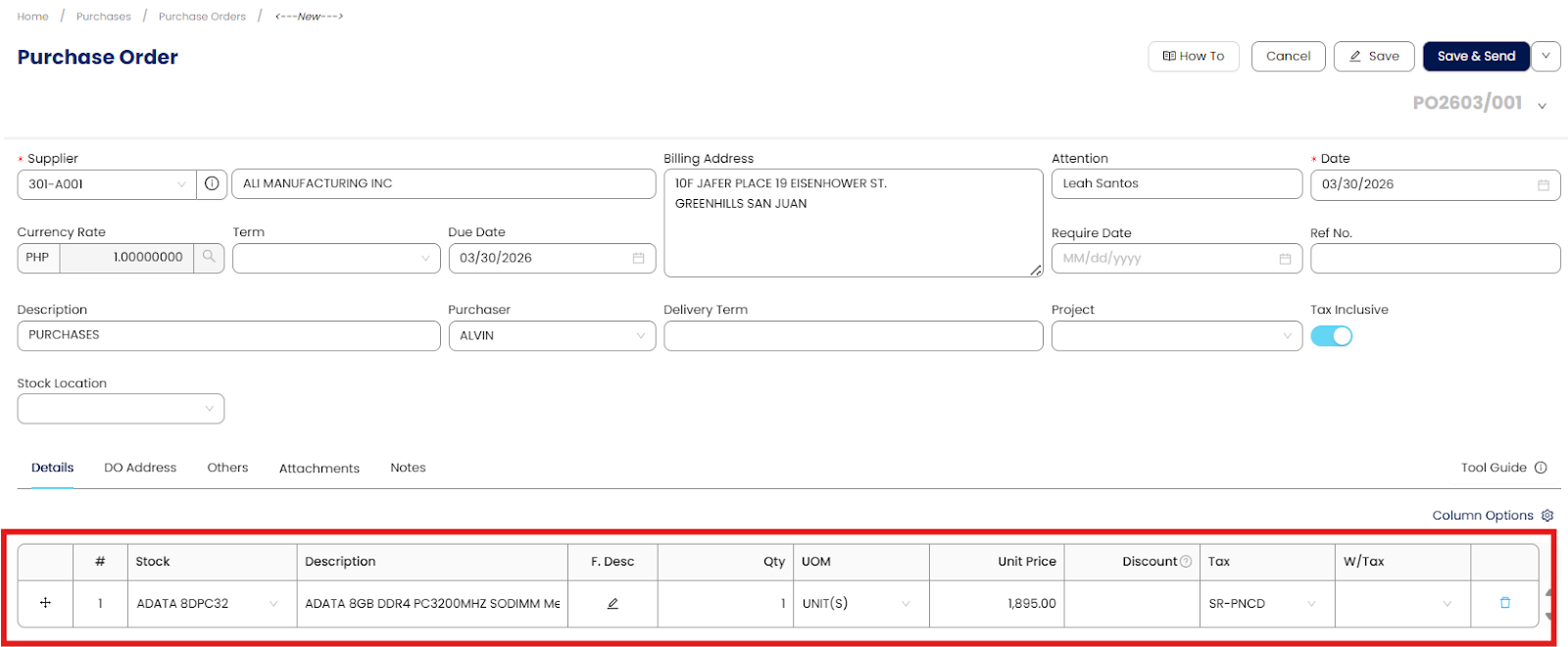Open the Require Date calendar icon

coord(1285,259)
